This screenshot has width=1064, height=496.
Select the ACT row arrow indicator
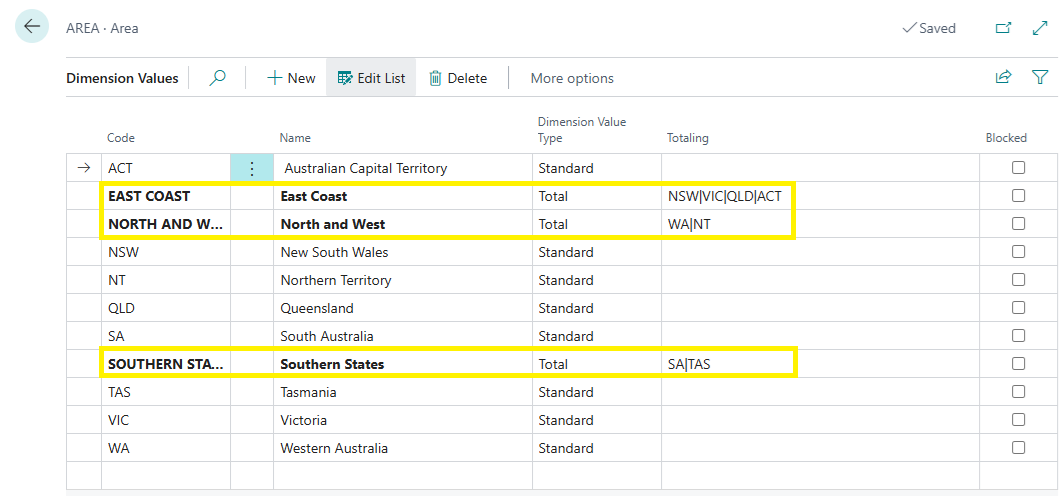tap(84, 168)
